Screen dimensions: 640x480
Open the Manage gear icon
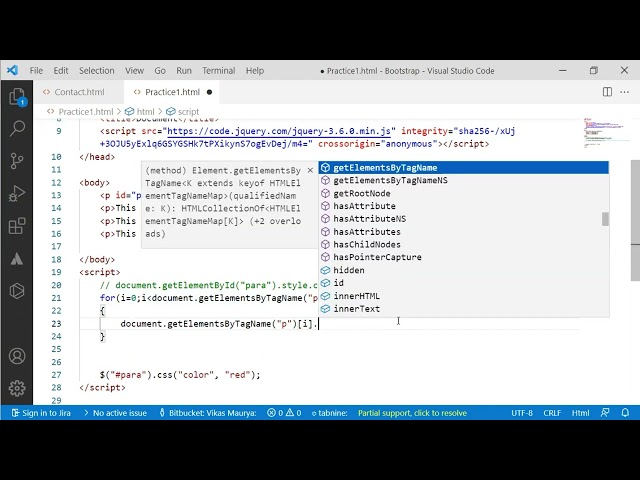tap(17, 388)
